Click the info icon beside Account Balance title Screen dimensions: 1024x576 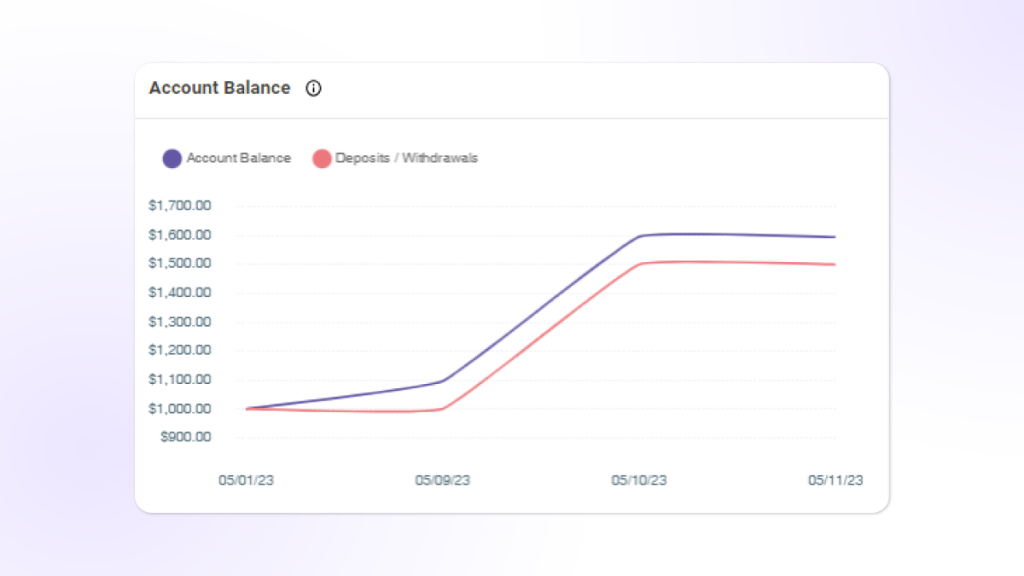[313, 88]
